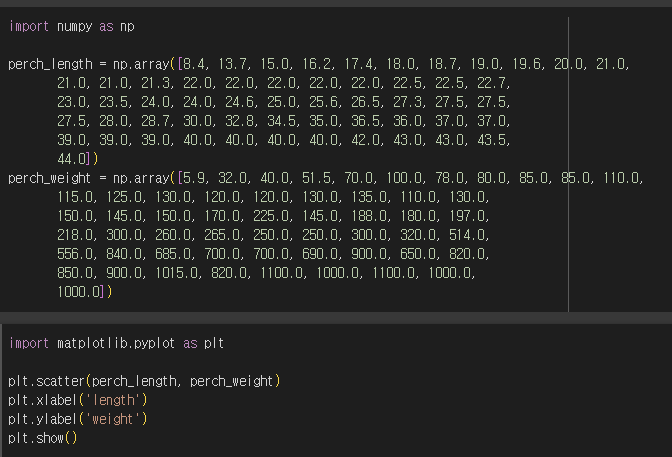Viewport: 672px width, 457px height.
Task: Click the value 34.5 in perch_length
Action: 282,121
